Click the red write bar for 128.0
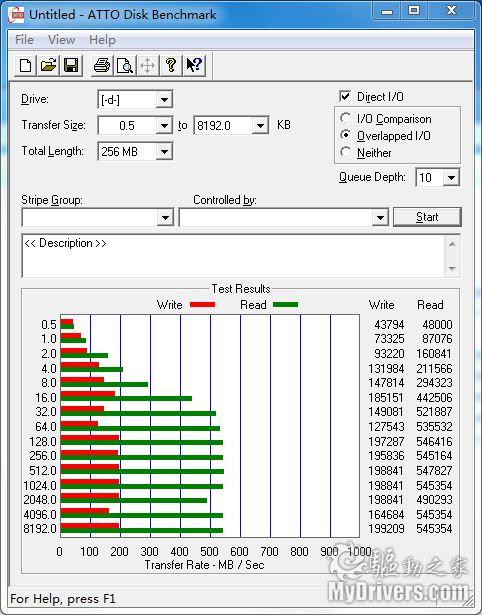The height and width of the screenshot is (615, 482). click(x=89, y=438)
